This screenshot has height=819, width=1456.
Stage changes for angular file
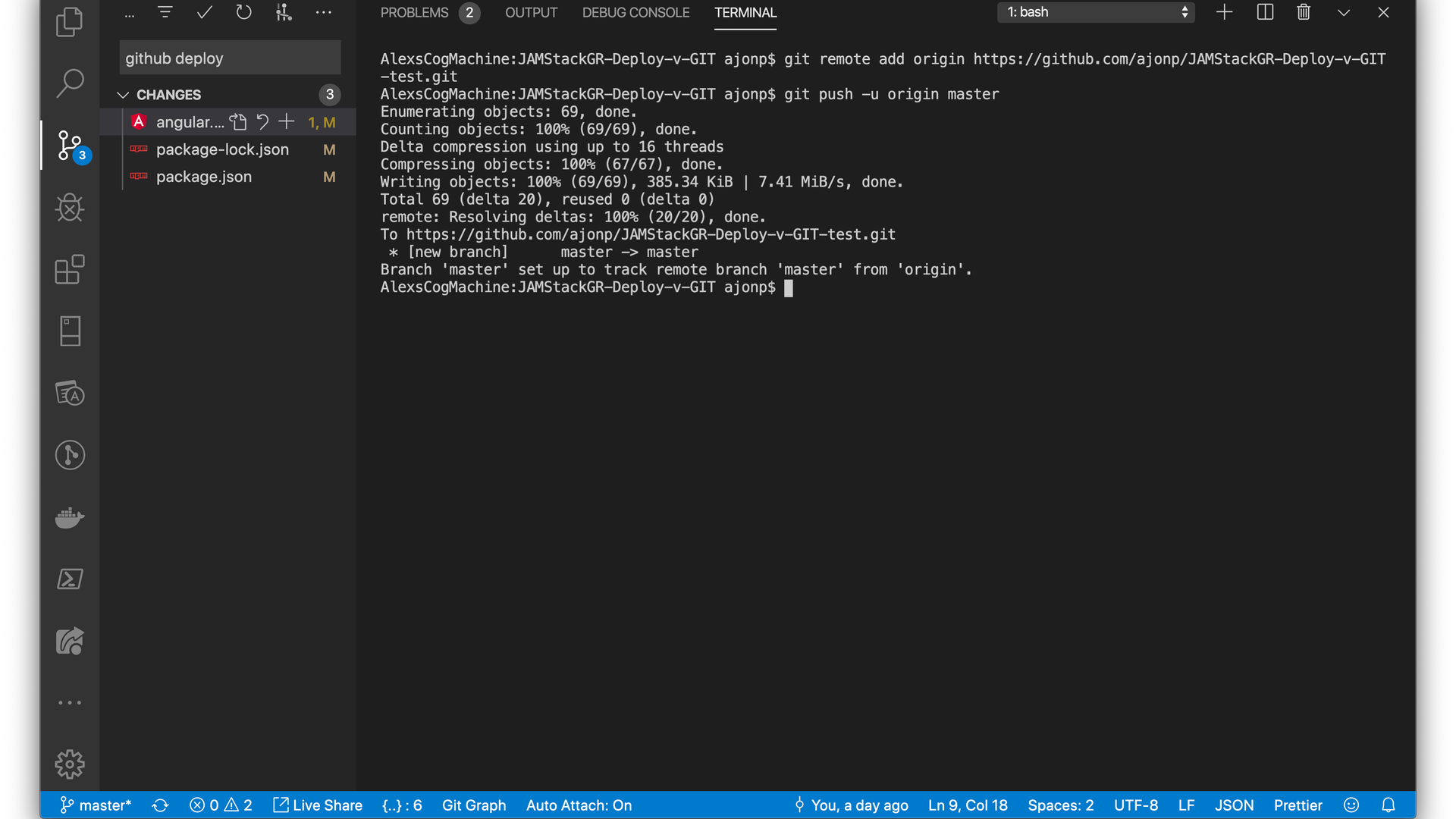coord(287,122)
